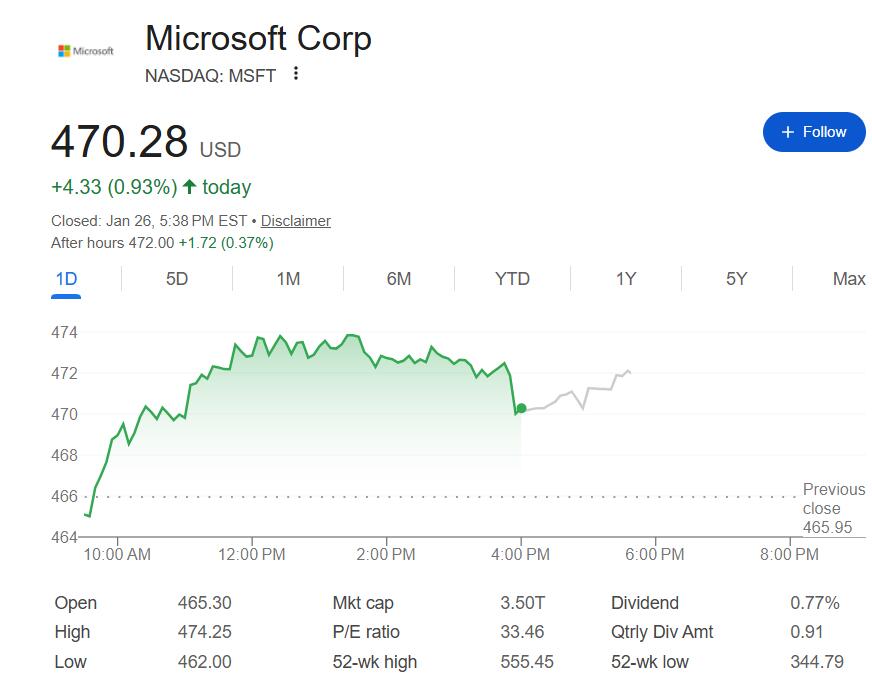The width and height of the screenshot is (872, 678).
Task: Switch to the 1M chart tab
Action: (288, 279)
